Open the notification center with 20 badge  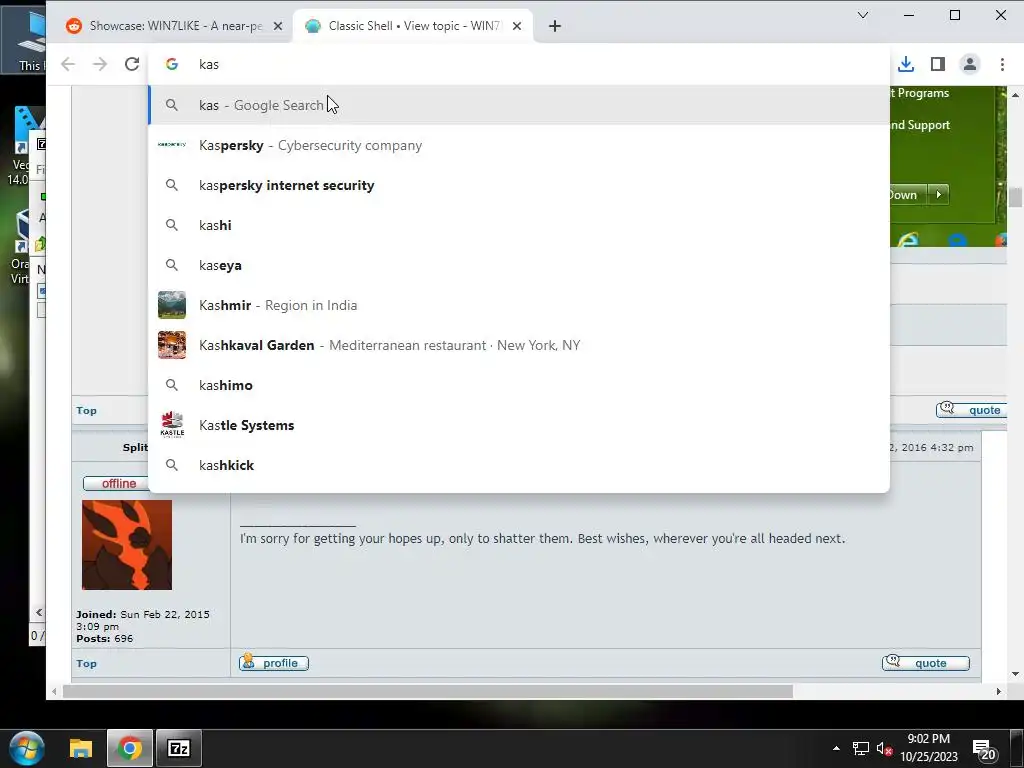(x=984, y=750)
